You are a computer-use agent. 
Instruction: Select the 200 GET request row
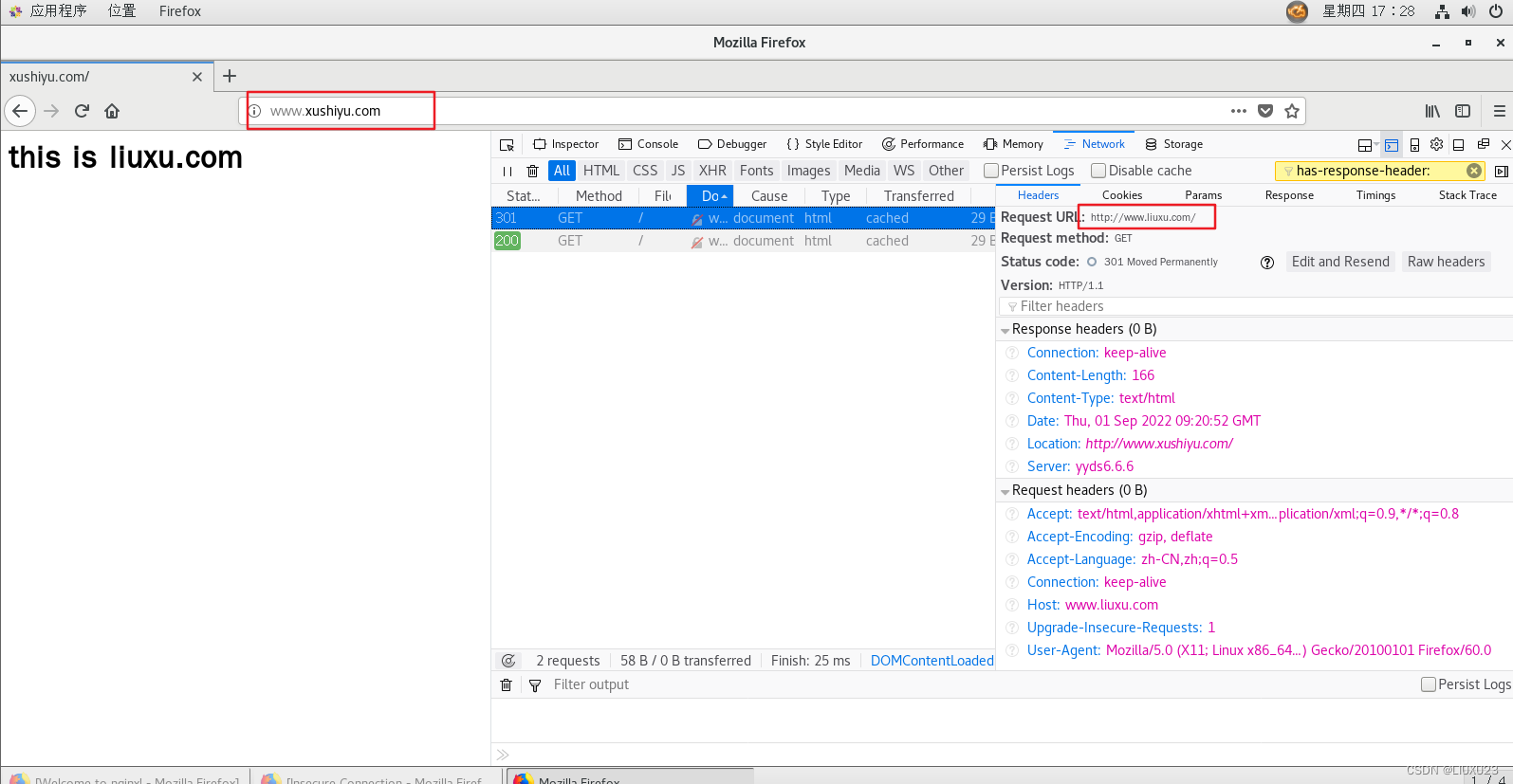743,241
